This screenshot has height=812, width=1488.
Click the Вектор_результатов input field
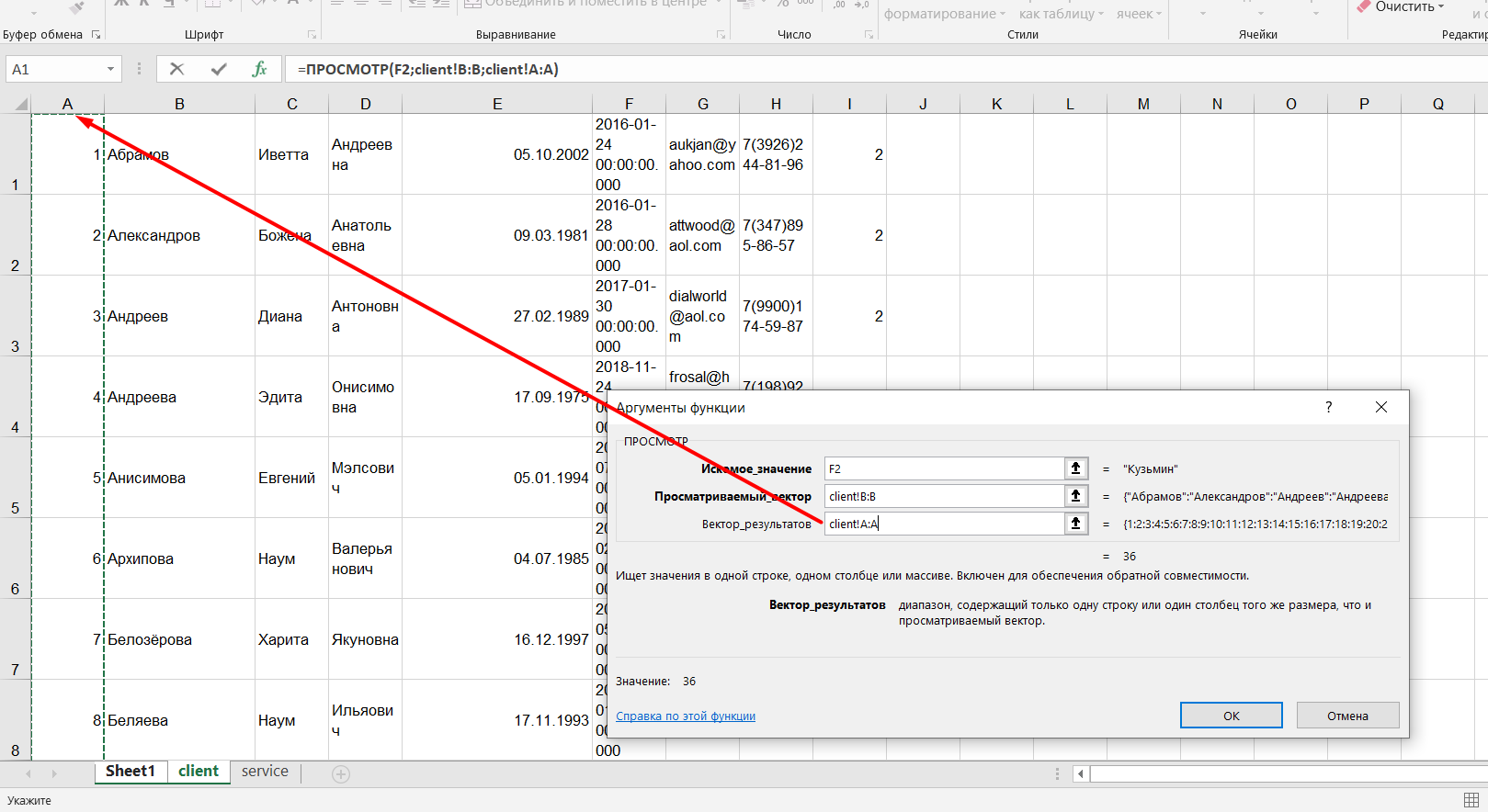[x=944, y=524]
